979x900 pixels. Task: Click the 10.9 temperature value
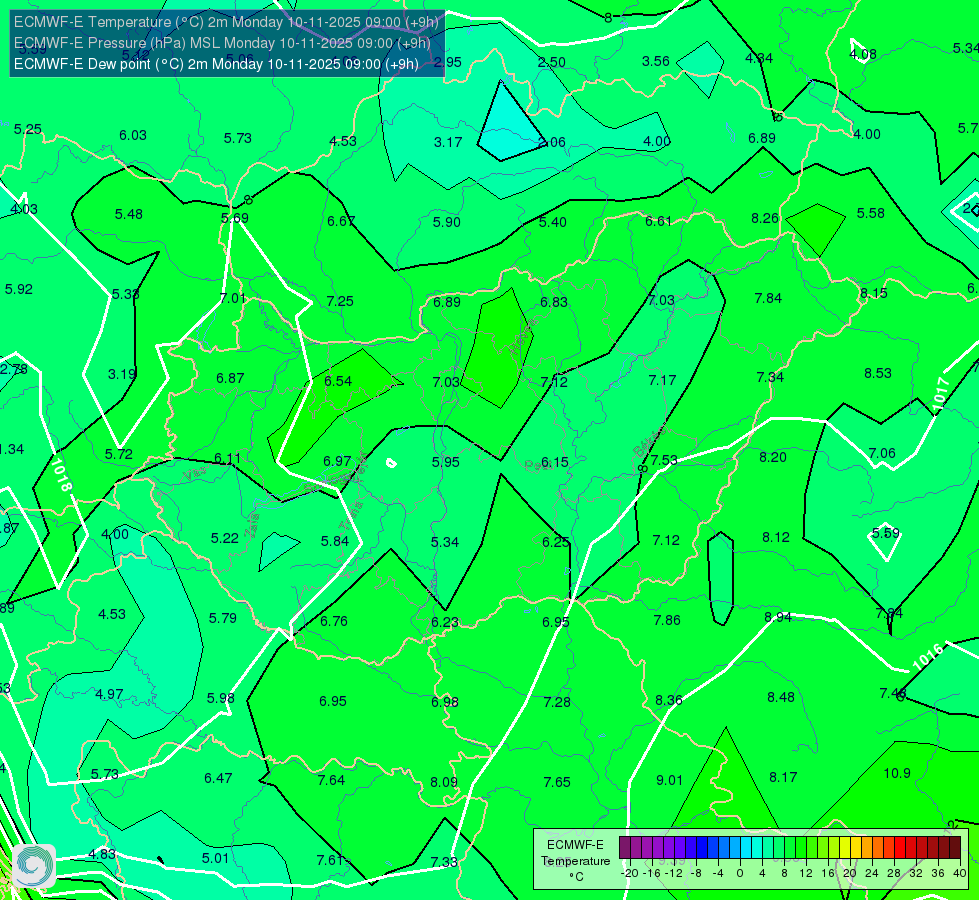(897, 773)
